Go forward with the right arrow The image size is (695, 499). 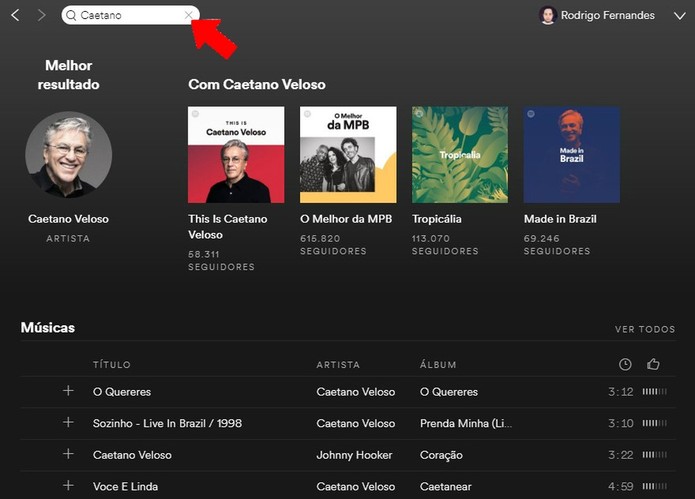pyautogui.click(x=42, y=15)
